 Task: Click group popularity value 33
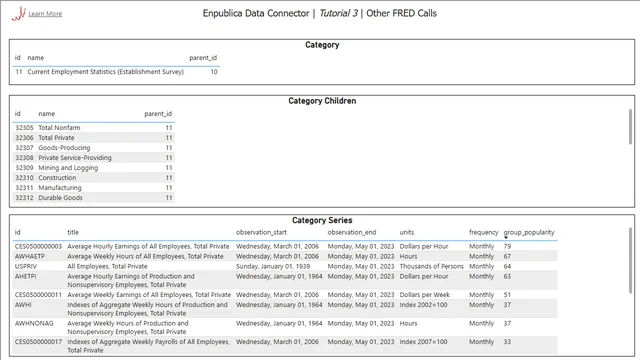pos(507,342)
